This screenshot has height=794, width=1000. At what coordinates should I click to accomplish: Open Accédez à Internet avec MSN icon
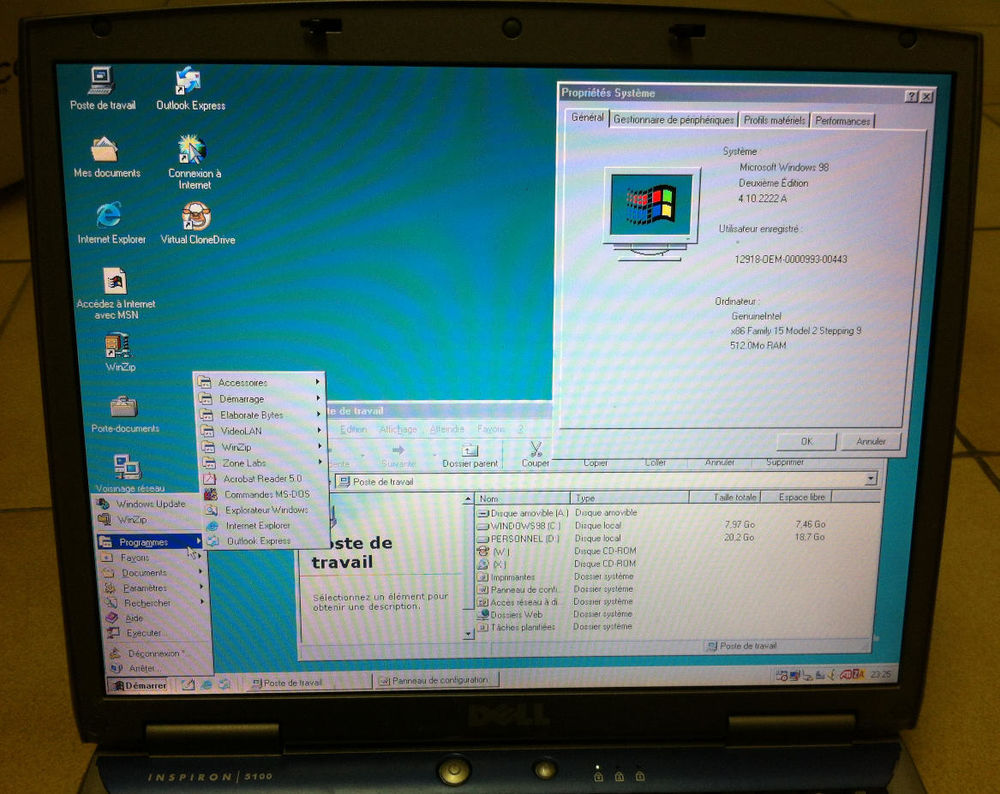(115, 293)
